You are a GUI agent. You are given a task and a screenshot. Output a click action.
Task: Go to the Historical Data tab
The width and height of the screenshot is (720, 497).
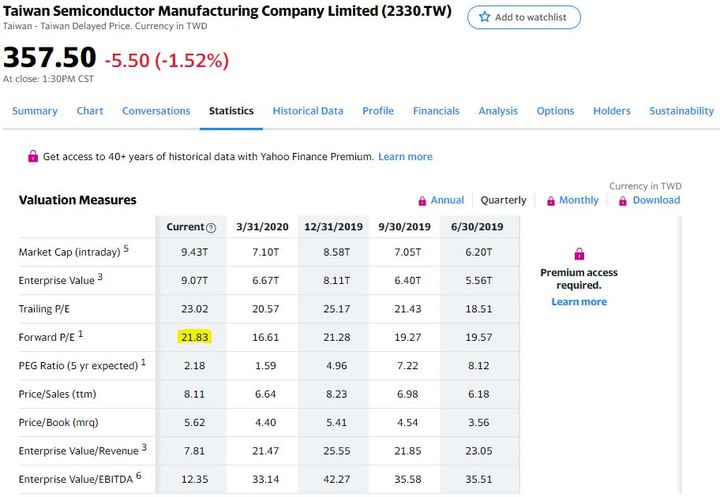pos(308,111)
